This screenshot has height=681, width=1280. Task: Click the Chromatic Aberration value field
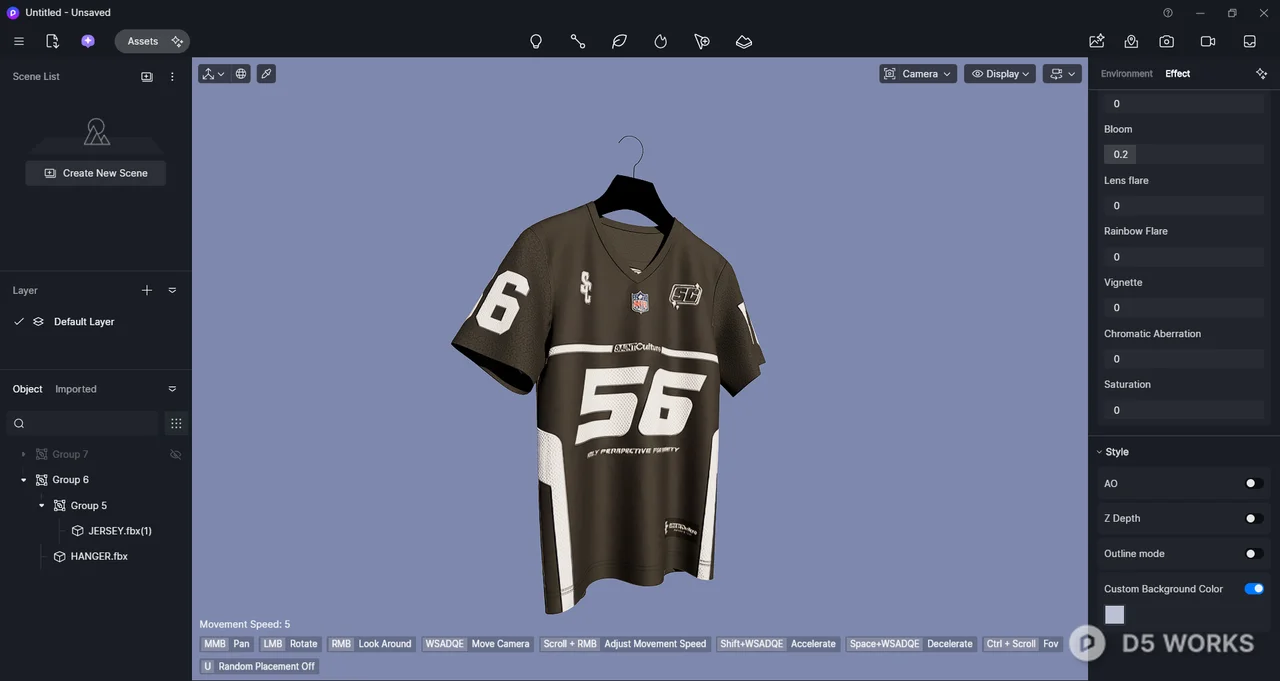[x=1184, y=359]
